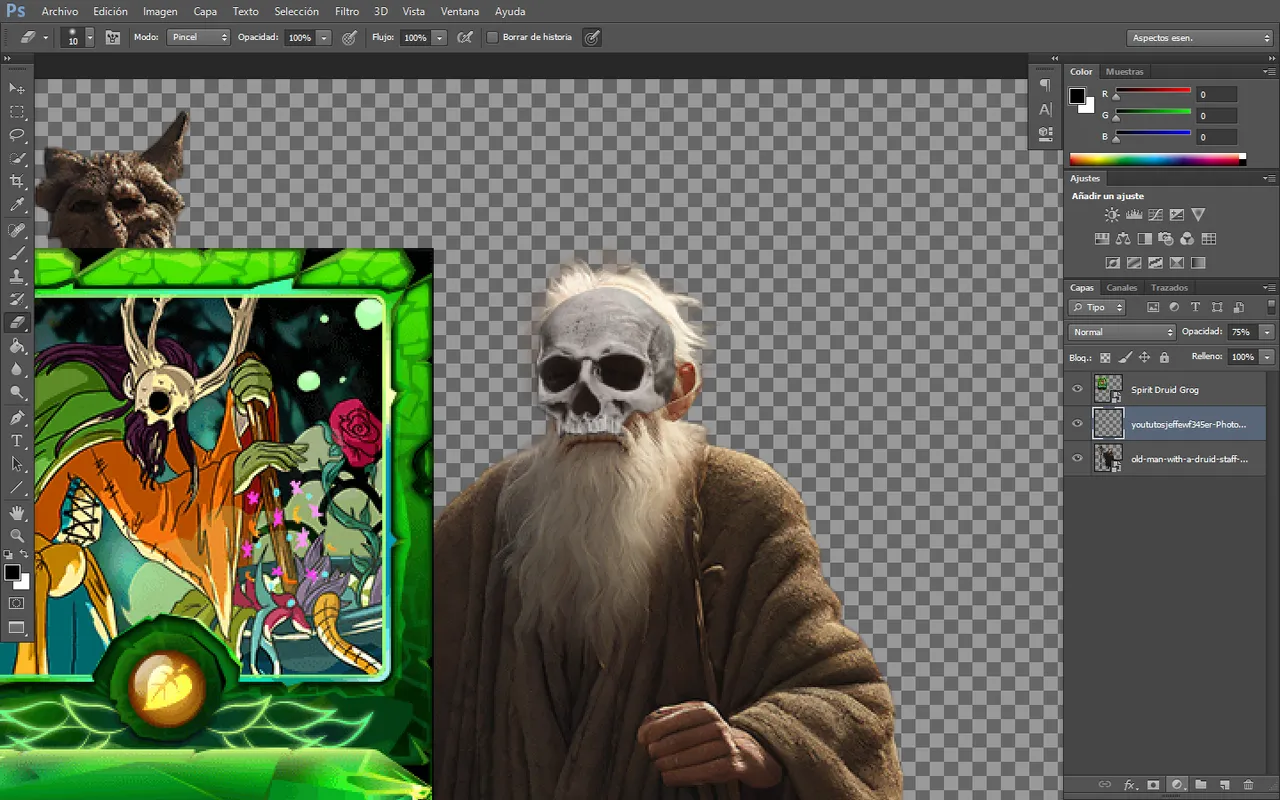Open the Filtro menu
Image resolution: width=1280 pixels, height=800 pixels.
pyautogui.click(x=347, y=12)
